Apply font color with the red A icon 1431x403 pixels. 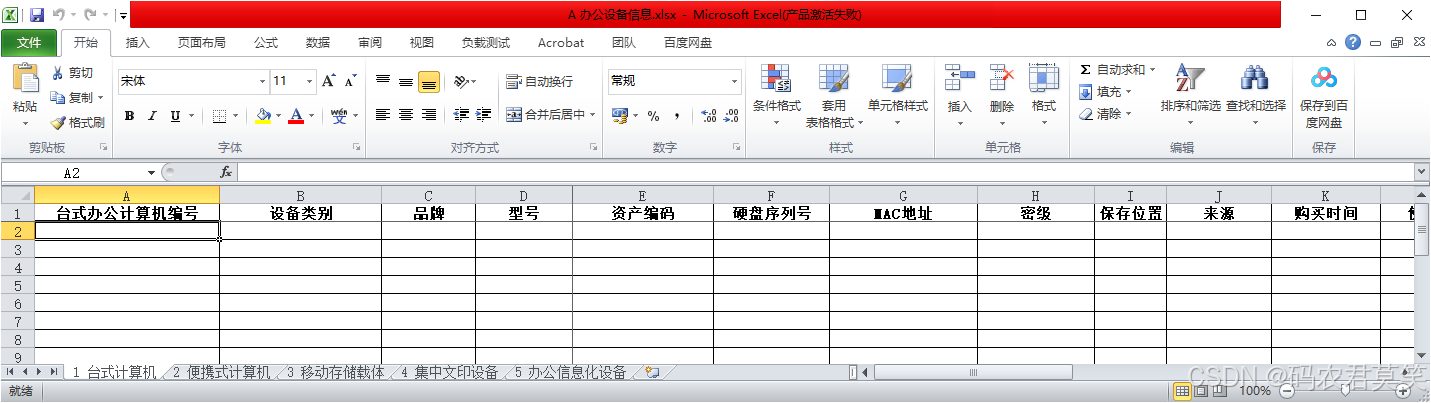click(296, 115)
